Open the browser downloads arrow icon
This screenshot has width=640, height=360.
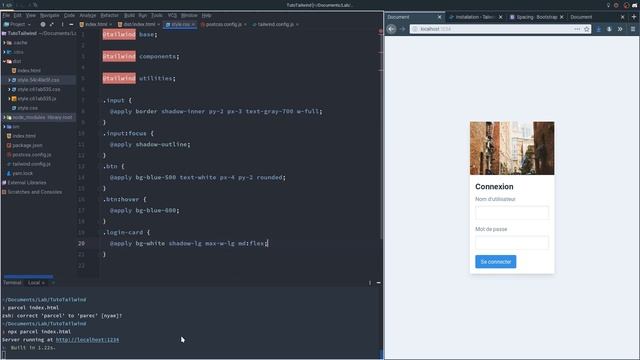[x=598, y=29]
